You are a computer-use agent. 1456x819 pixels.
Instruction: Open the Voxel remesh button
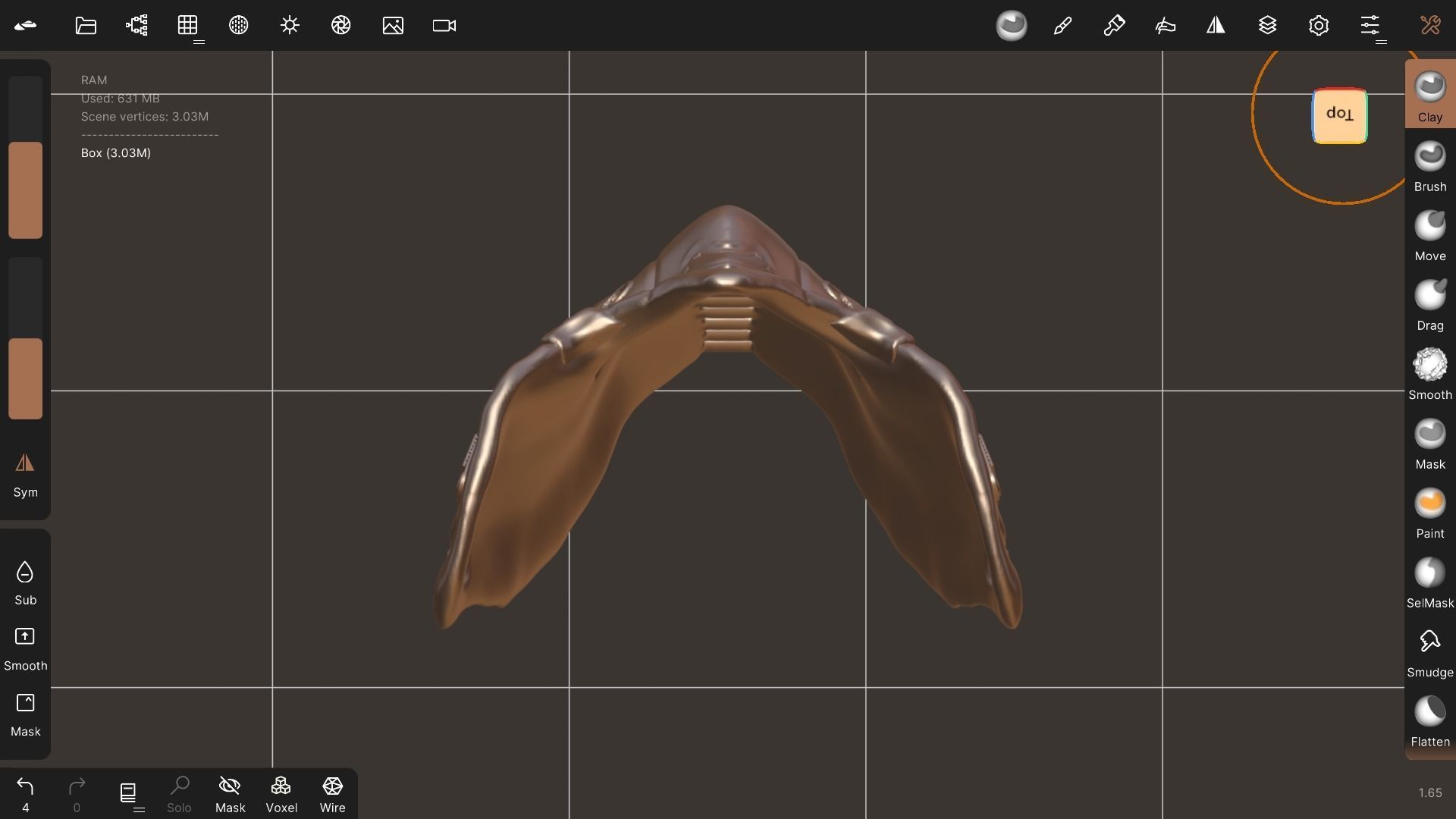tap(281, 794)
